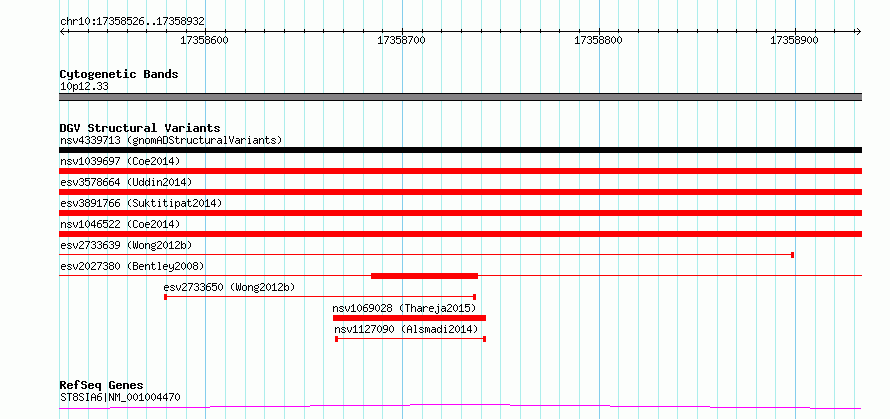This screenshot has width=890, height=419.
Task: Click the 10p12.33 band label
Action: point(84,87)
